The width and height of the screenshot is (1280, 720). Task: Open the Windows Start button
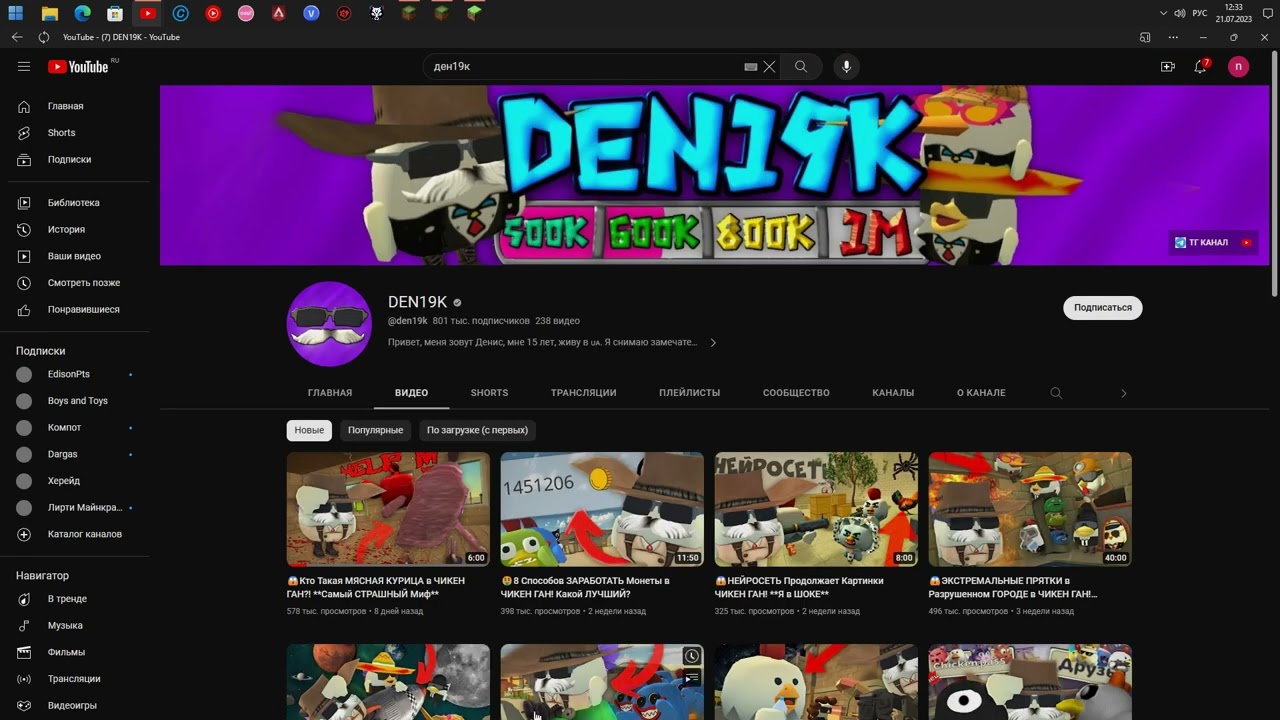16,13
